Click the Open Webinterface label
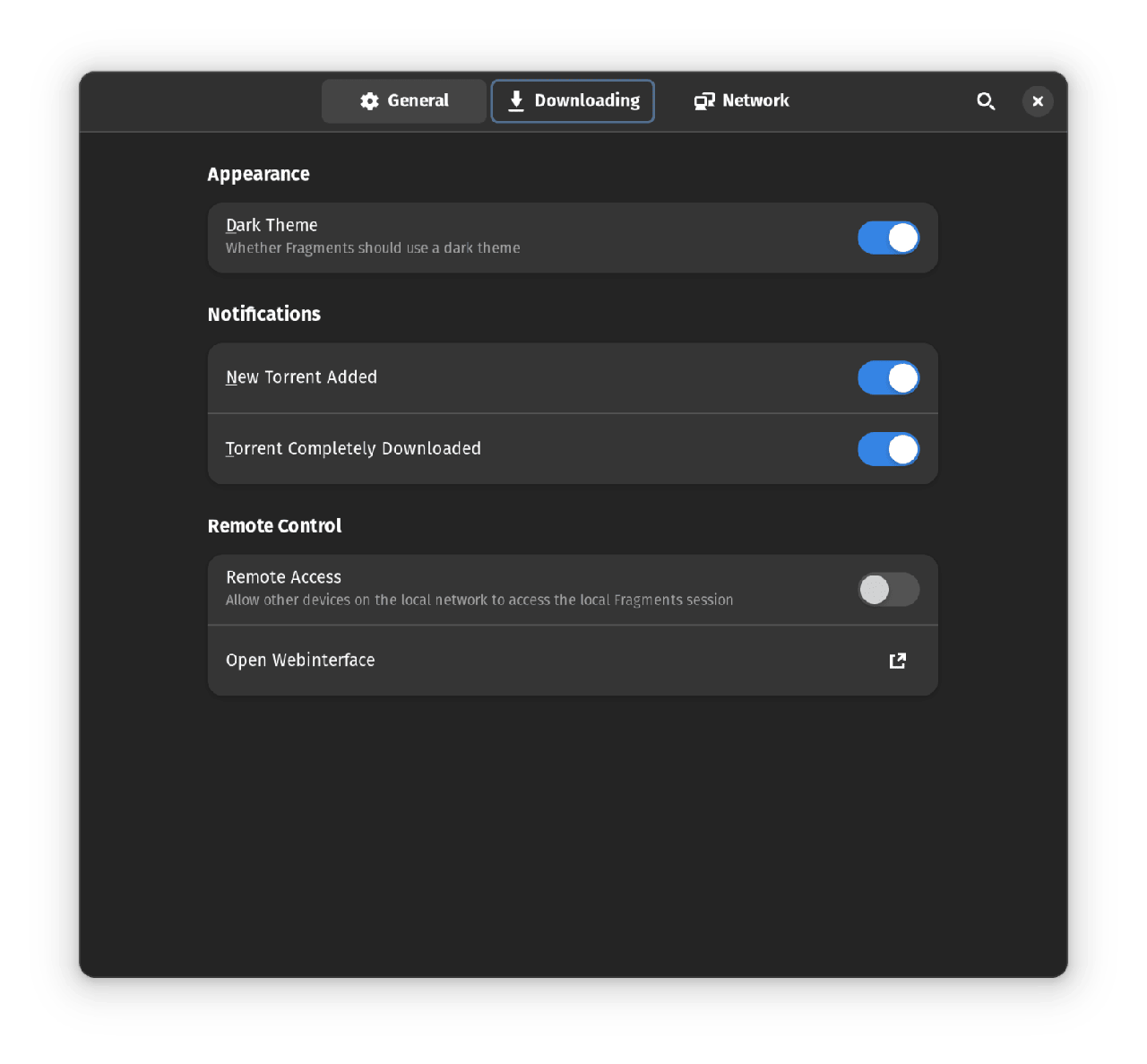This screenshot has width=1147, height=1064. [x=300, y=661]
